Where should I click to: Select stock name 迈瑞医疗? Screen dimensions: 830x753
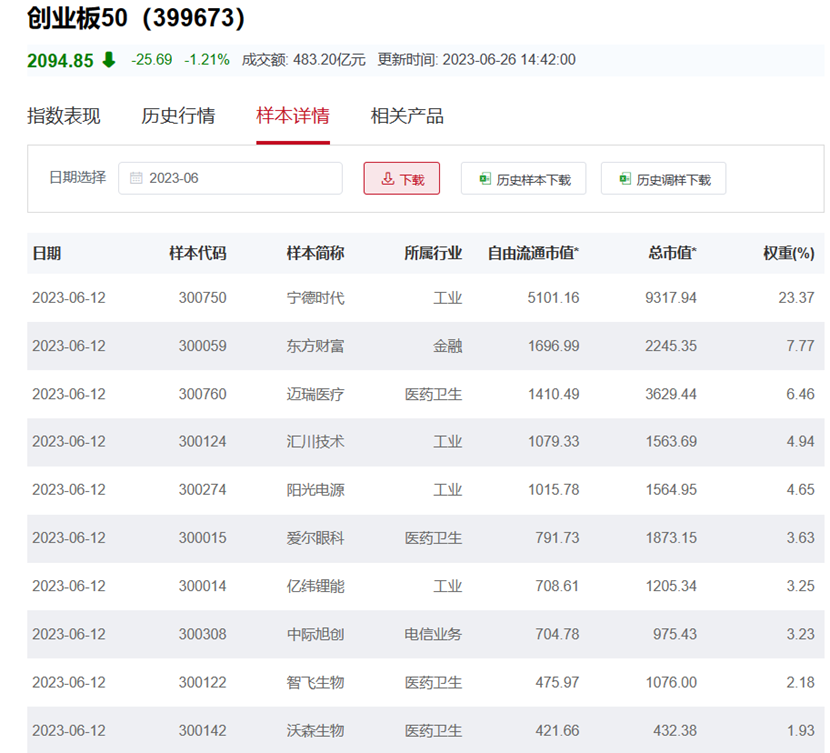[315, 394]
